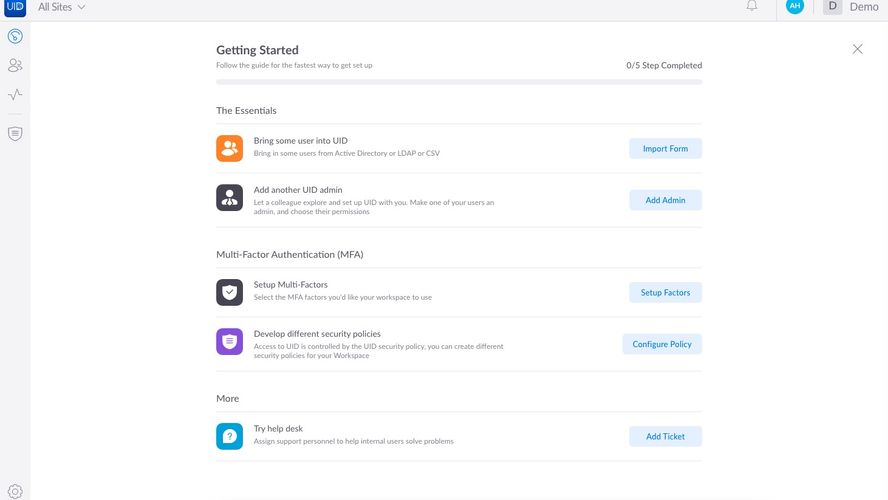Expand the All Sites dropdown
888x500 pixels.
pyautogui.click(x=61, y=7)
